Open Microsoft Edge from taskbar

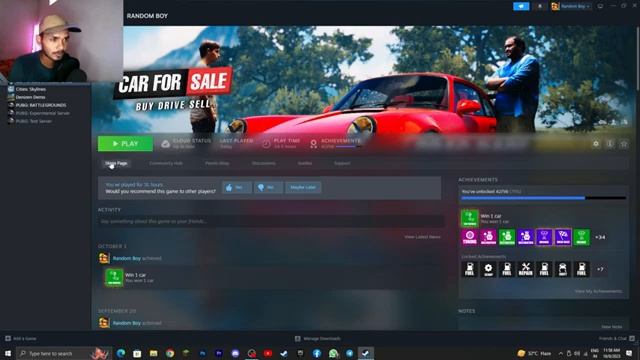pyautogui.click(x=121, y=353)
